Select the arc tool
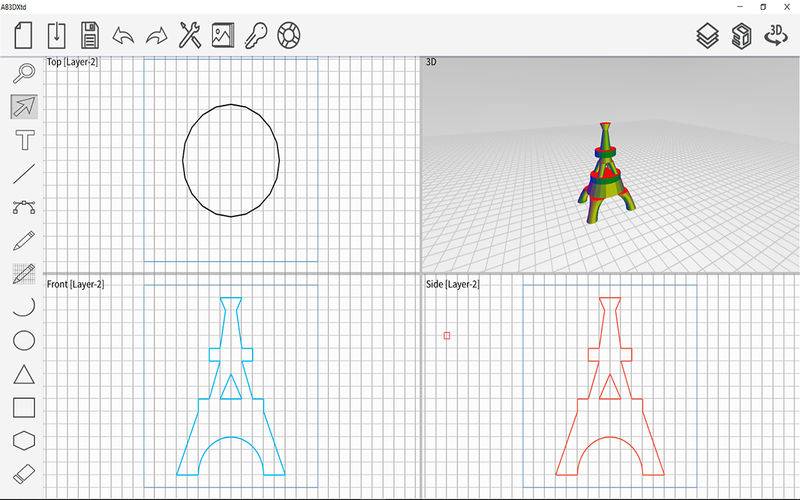800x500 pixels. coord(24,306)
